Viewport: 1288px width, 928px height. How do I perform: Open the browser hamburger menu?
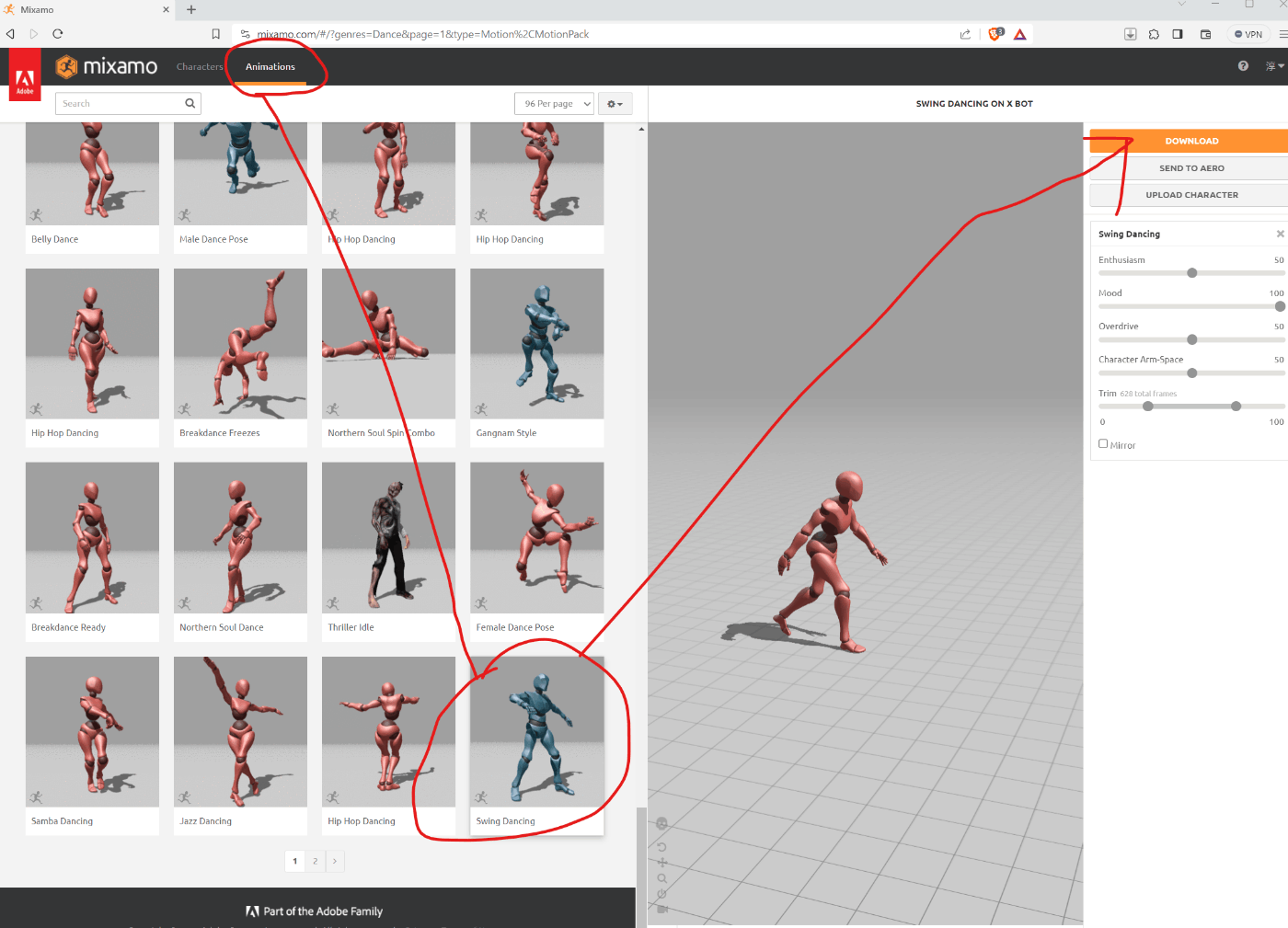click(x=1282, y=34)
